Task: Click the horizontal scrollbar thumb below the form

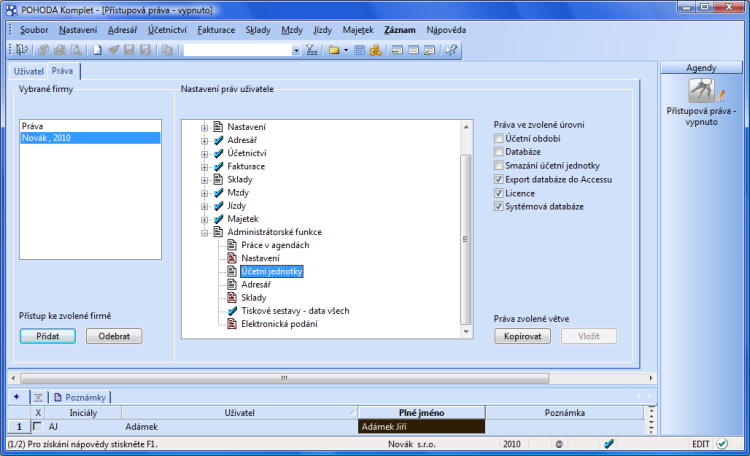Action: coord(285,378)
